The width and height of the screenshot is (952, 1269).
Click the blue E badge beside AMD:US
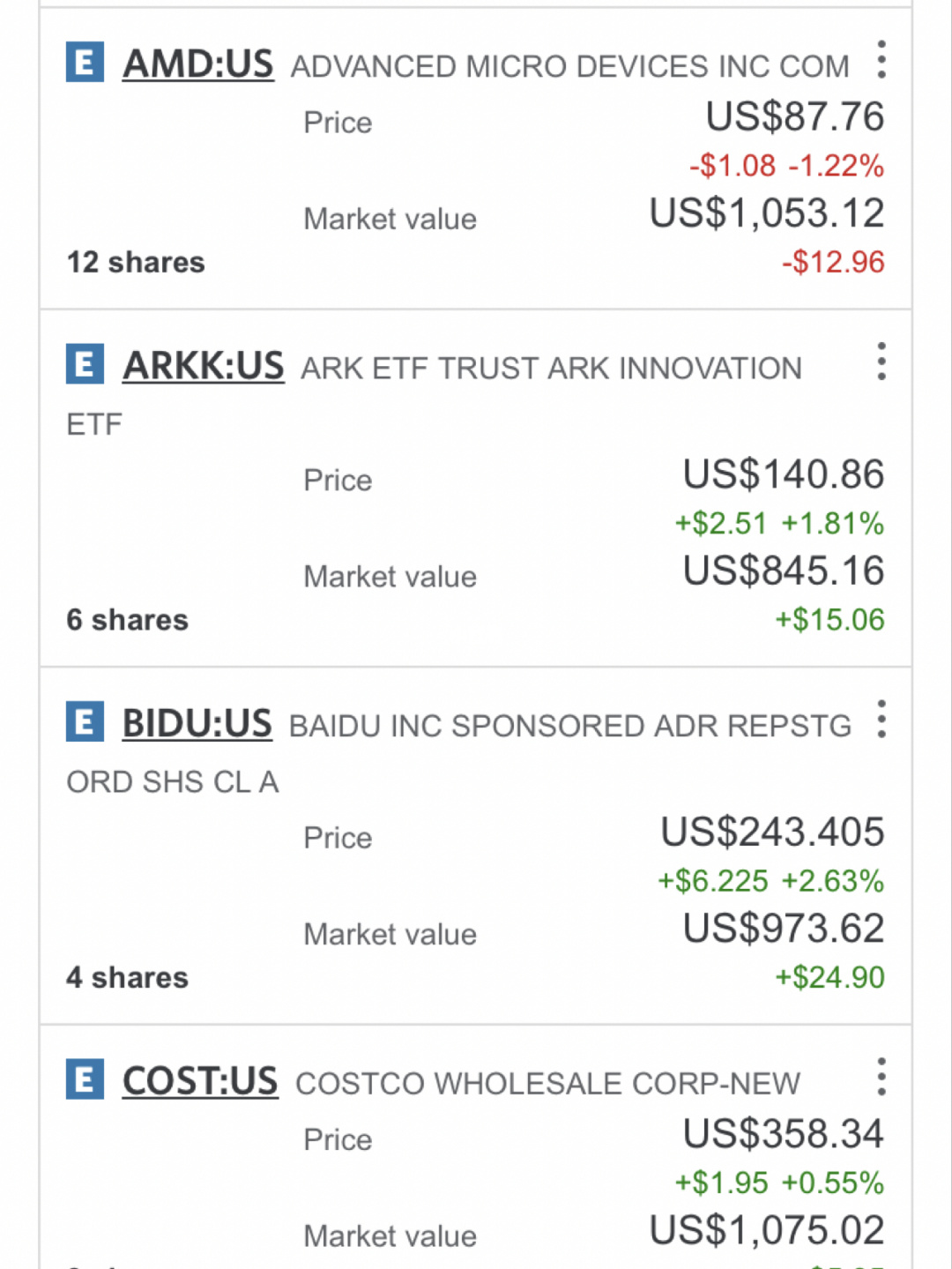tap(85, 63)
